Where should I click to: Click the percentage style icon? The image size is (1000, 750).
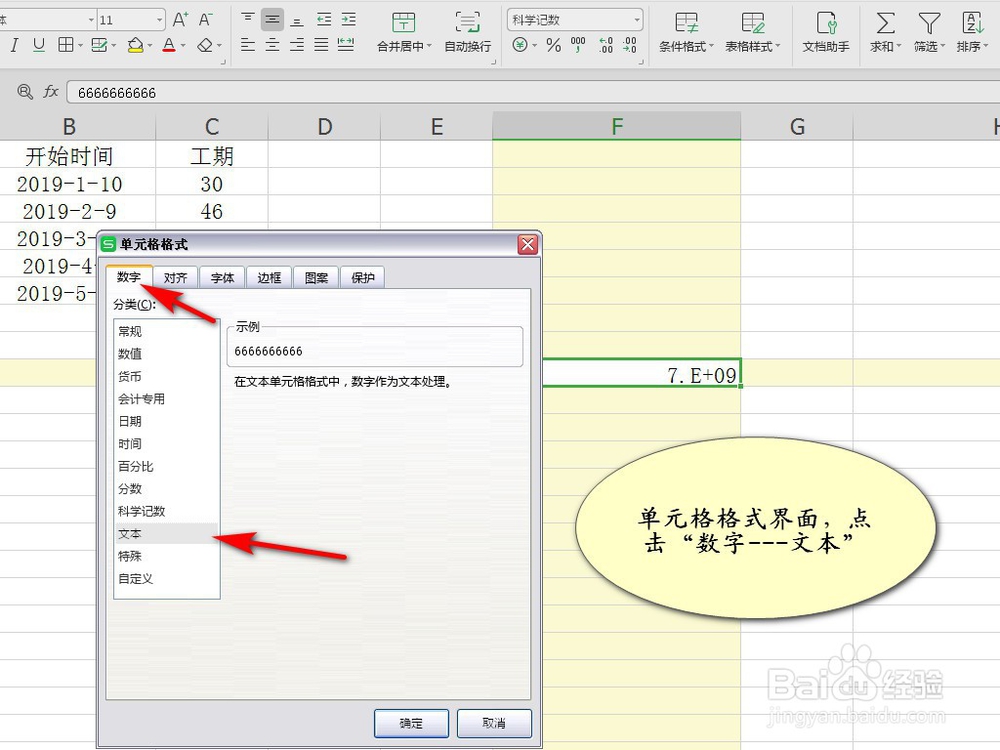pos(553,44)
